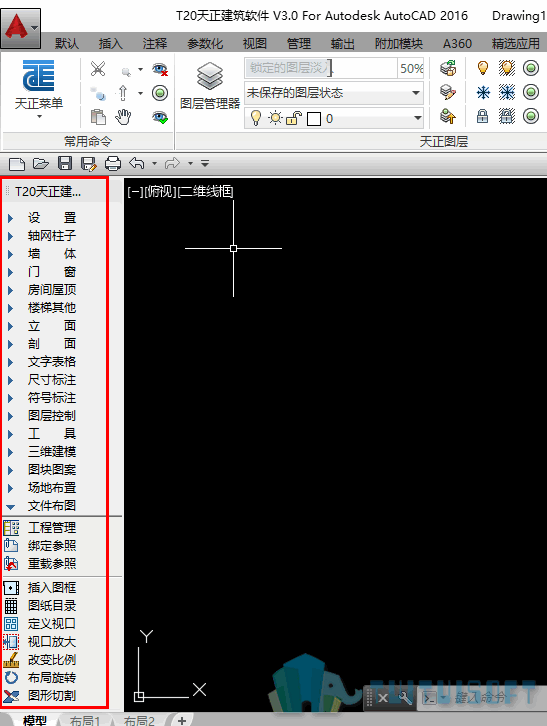The height and width of the screenshot is (726, 547).
Task: Open the 天正菜单 panel button
Action: point(39,88)
